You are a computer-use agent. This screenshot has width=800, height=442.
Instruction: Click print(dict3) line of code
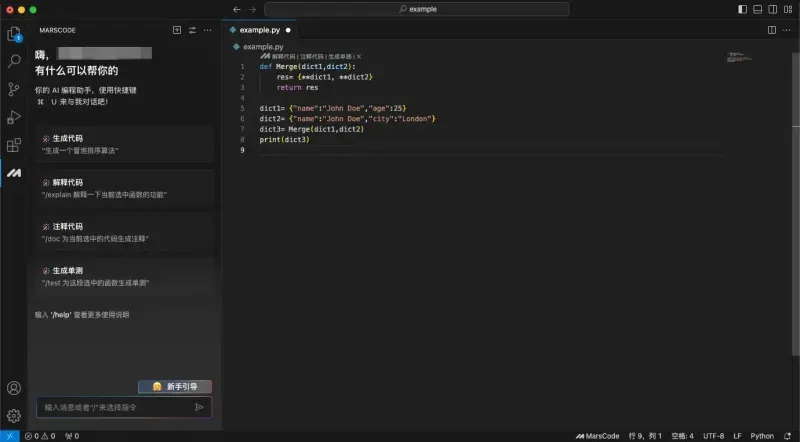pos(284,139)
